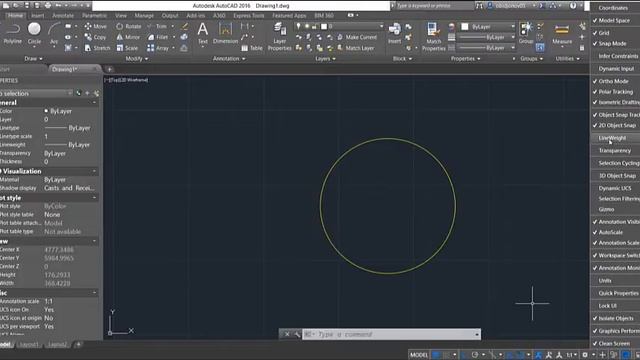Activate the Array command
640x360 pixels.
158,48
